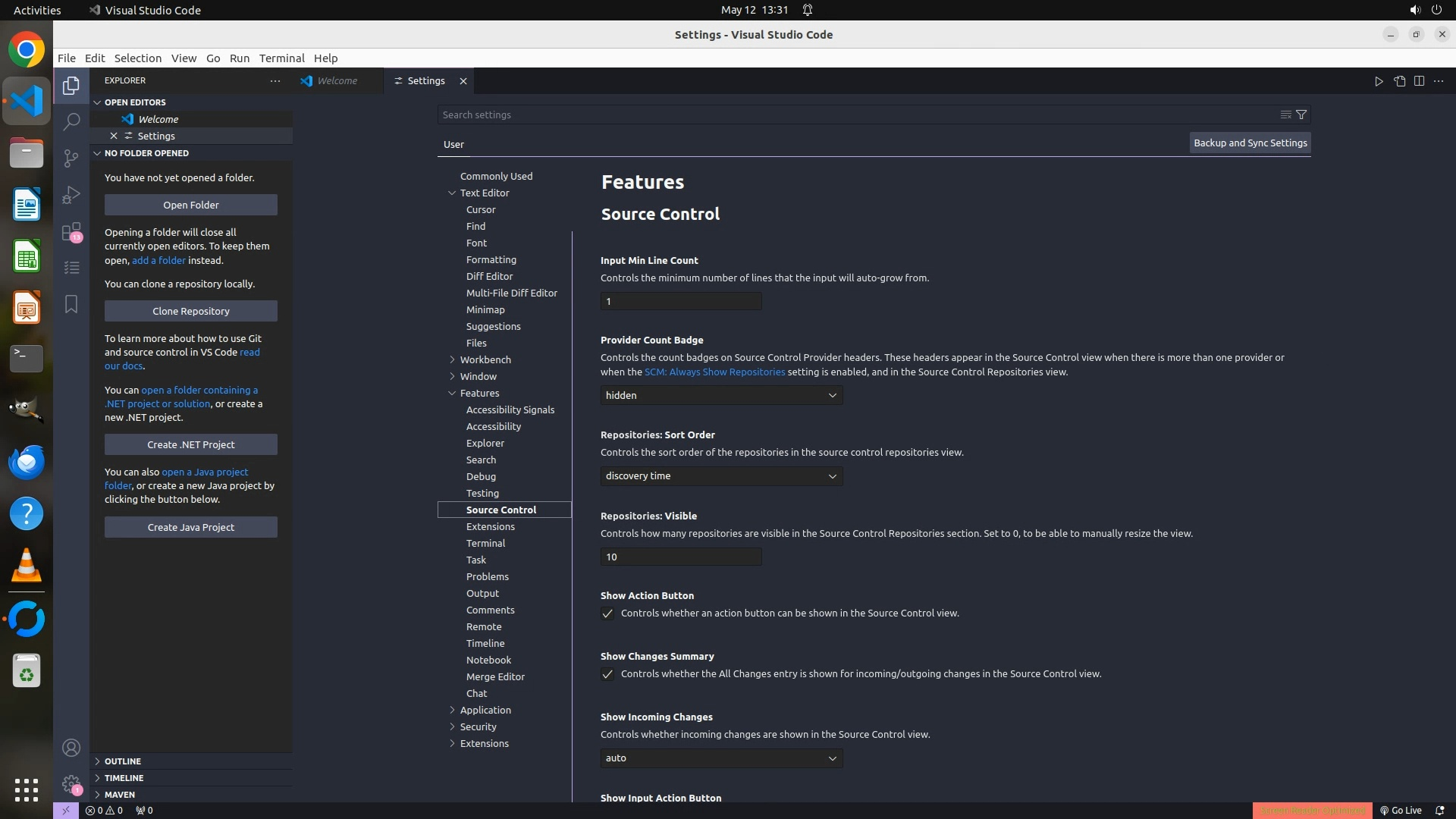The width and height of the screenshot is (1456, 819).
Task: Toggle the Show Changes Summary checkbox
Action: [607, 674]
